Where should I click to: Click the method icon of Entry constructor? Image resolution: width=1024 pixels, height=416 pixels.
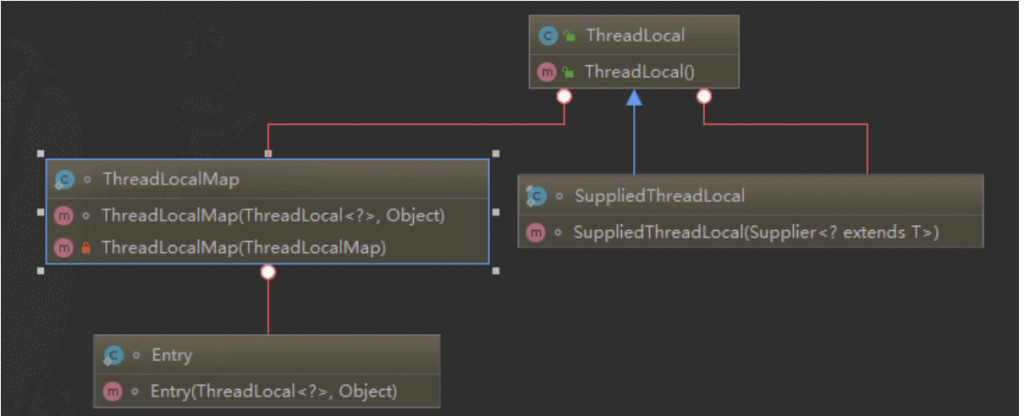coord(114,390)
